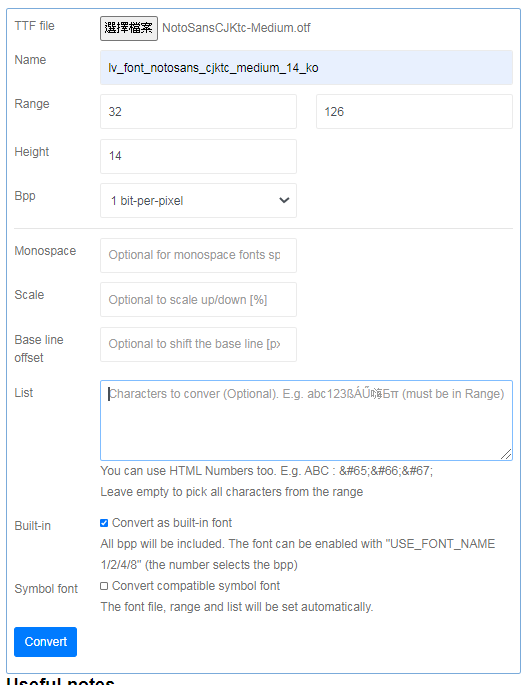Enable the Convert compatible symbol font checkbox
Viewport: 531px width, 685px height.
[104, 586]
